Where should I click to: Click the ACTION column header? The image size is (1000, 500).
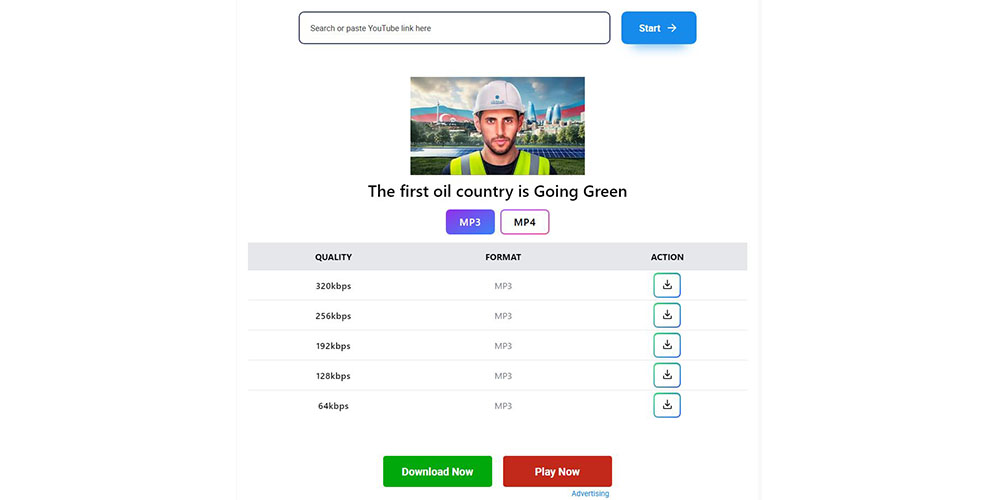coord(667,257)
